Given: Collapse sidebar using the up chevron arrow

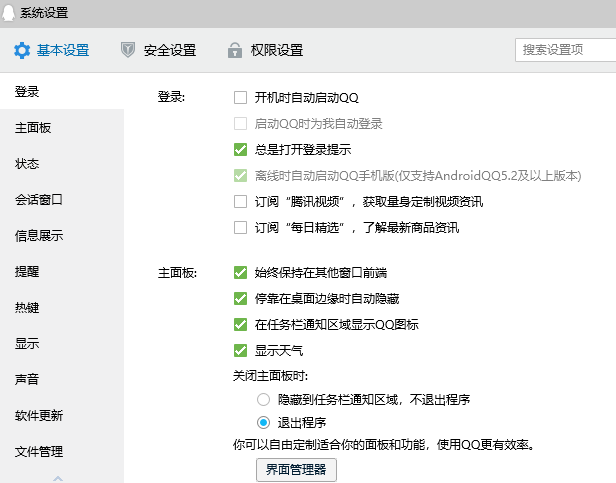Looking at the screenshot, I should point(58,478).
